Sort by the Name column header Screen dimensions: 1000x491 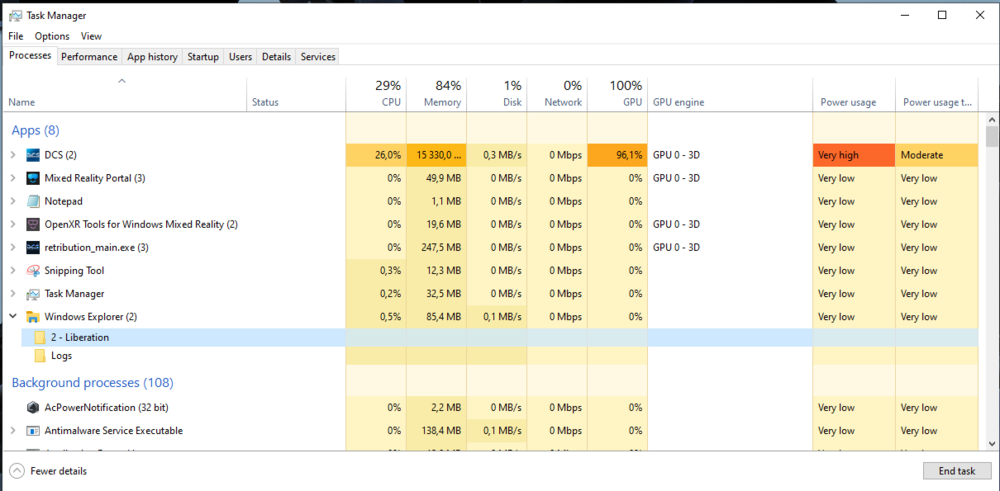coord(124,94)
